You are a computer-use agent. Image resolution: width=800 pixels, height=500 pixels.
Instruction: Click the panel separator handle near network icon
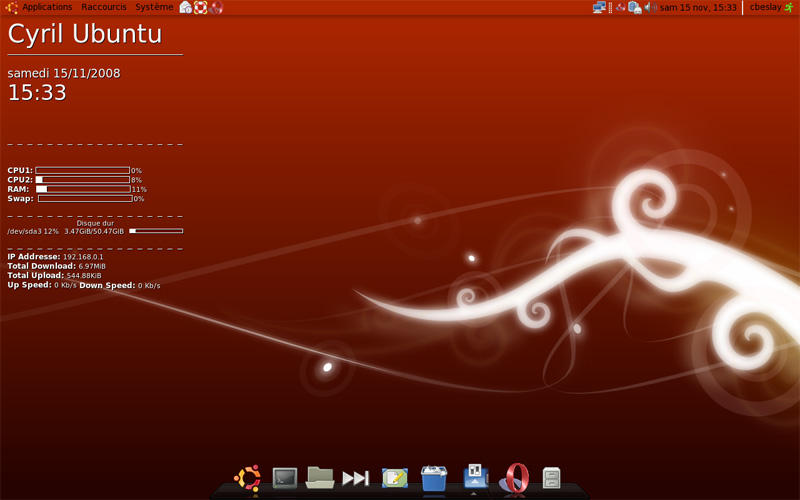[x=610, y=7]
